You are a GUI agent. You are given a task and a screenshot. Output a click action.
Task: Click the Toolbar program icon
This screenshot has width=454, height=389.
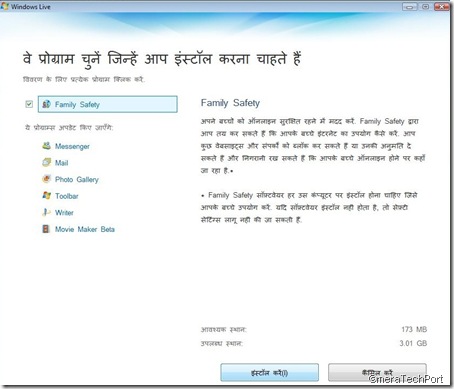pyautogui.click(x=46, y=196)
